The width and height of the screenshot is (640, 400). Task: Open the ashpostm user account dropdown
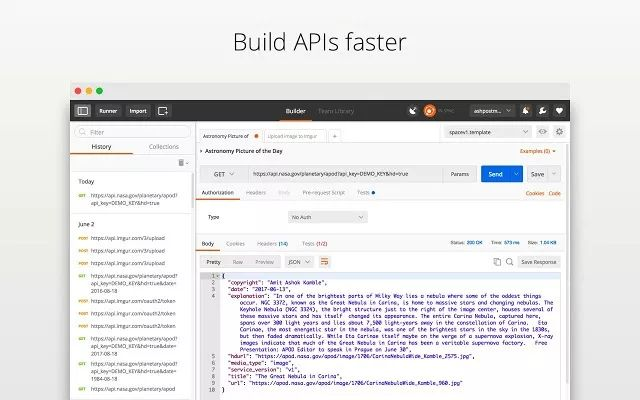coord(492,111)
